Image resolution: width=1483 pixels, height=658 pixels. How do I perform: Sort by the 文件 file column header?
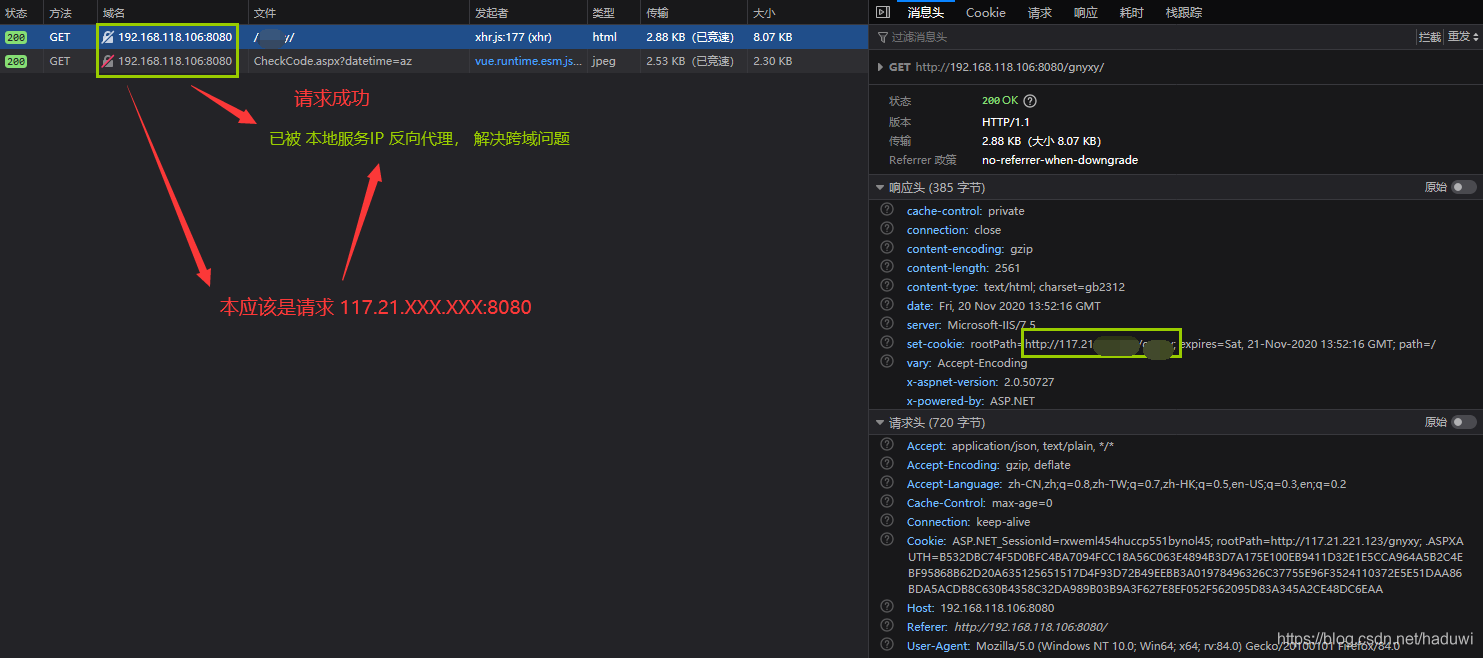(359, 12)
